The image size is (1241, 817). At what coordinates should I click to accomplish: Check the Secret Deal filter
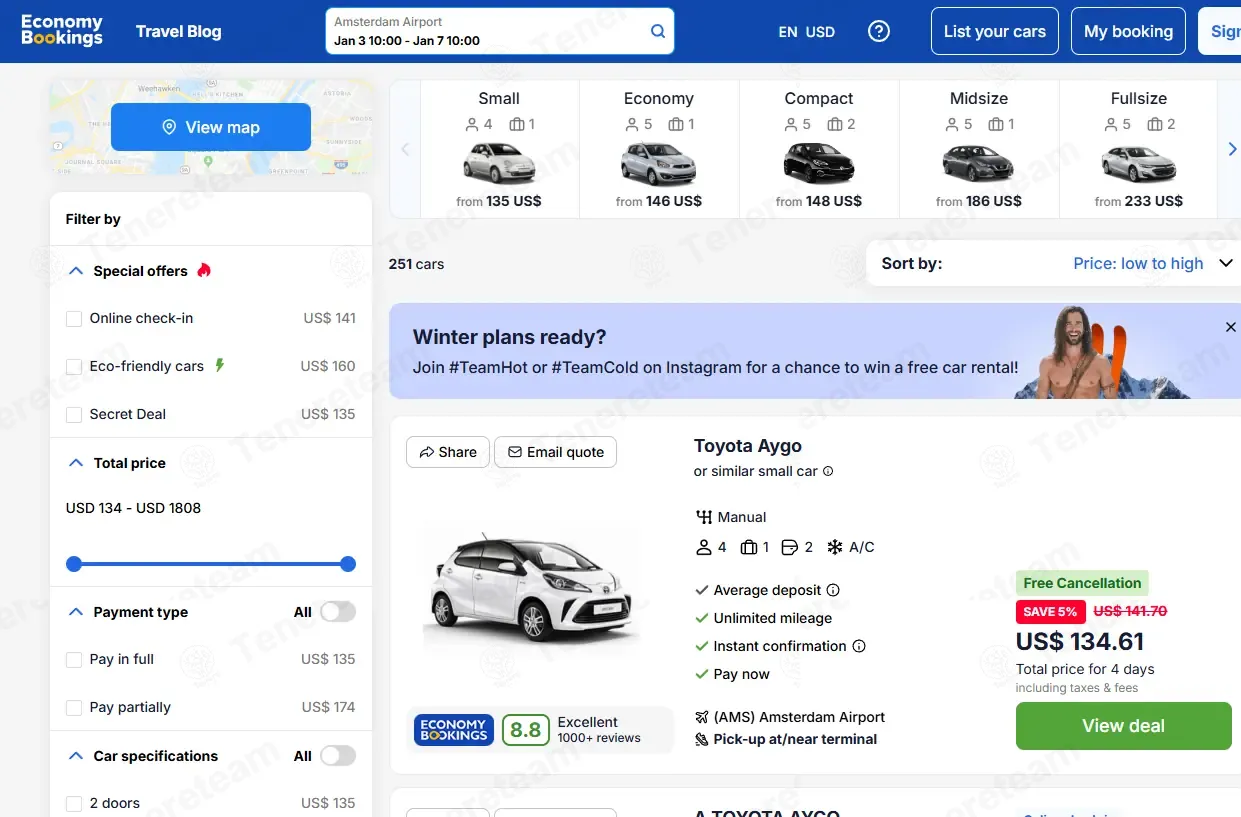pyautogui.click(x=74, y=415)
